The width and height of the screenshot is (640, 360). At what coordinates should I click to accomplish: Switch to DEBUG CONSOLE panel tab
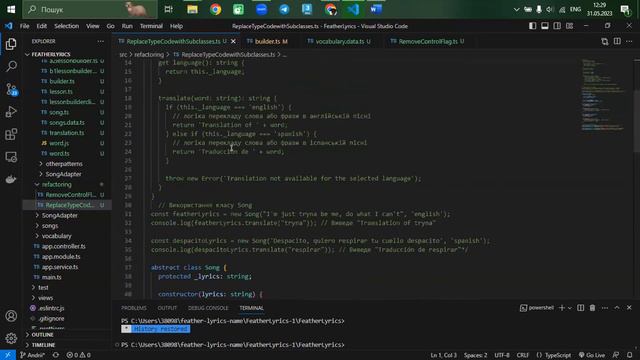pyautogui.click(x=208, y=308)
